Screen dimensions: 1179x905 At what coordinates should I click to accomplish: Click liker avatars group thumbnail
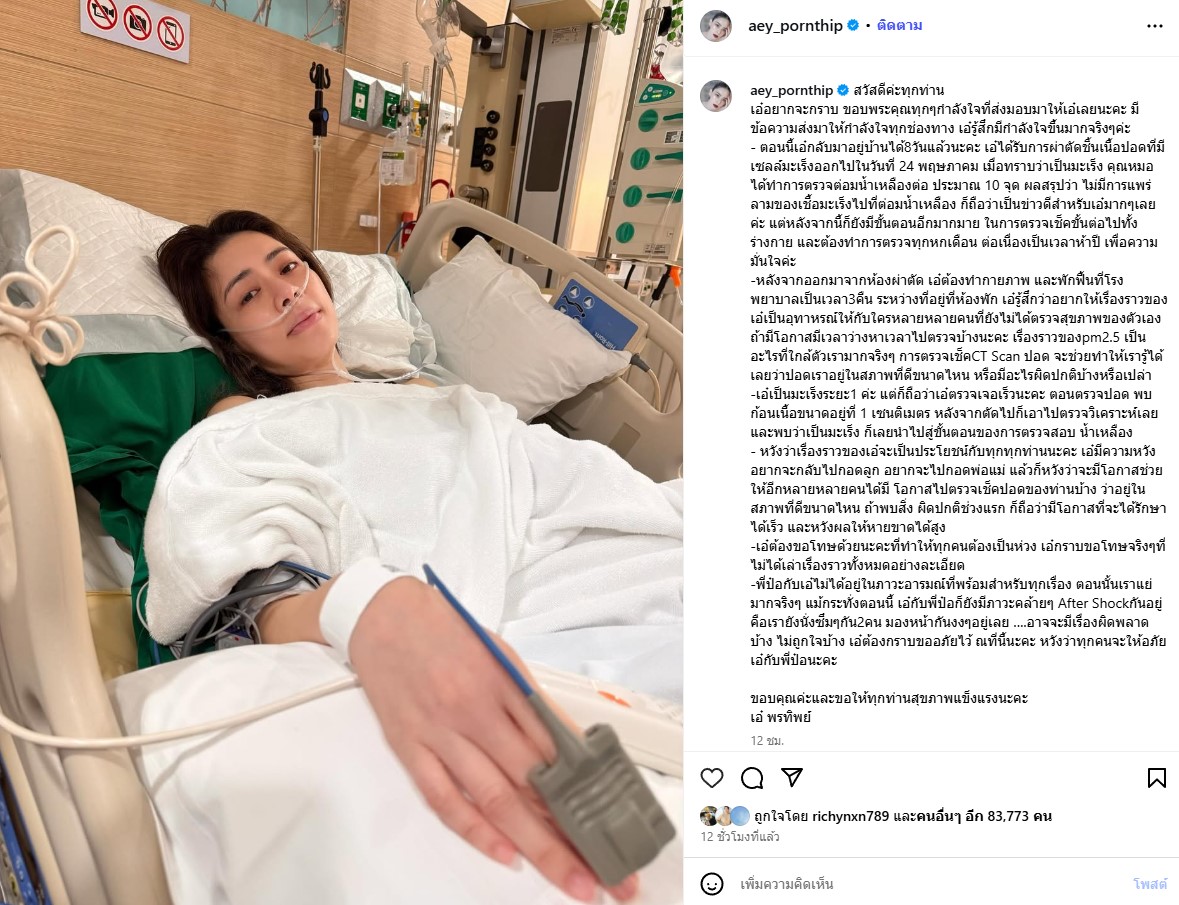coord(725,816)
